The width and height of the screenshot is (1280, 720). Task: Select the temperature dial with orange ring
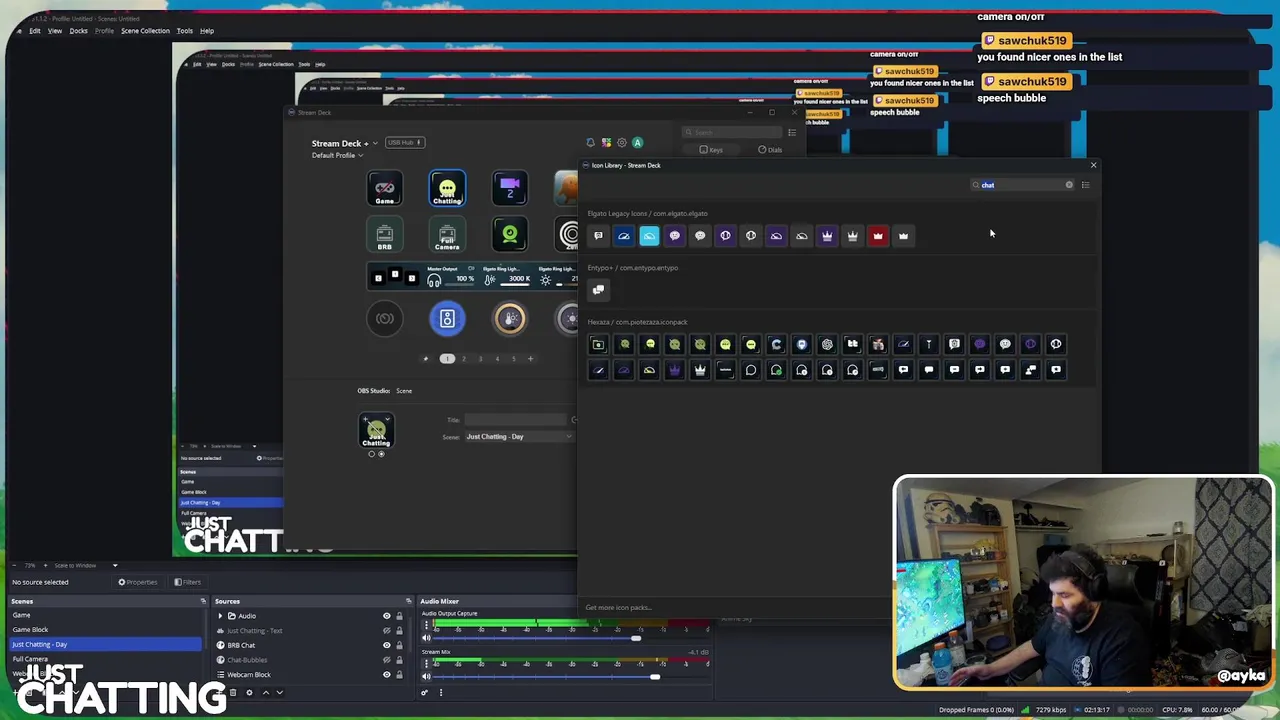tap(510, 318)
